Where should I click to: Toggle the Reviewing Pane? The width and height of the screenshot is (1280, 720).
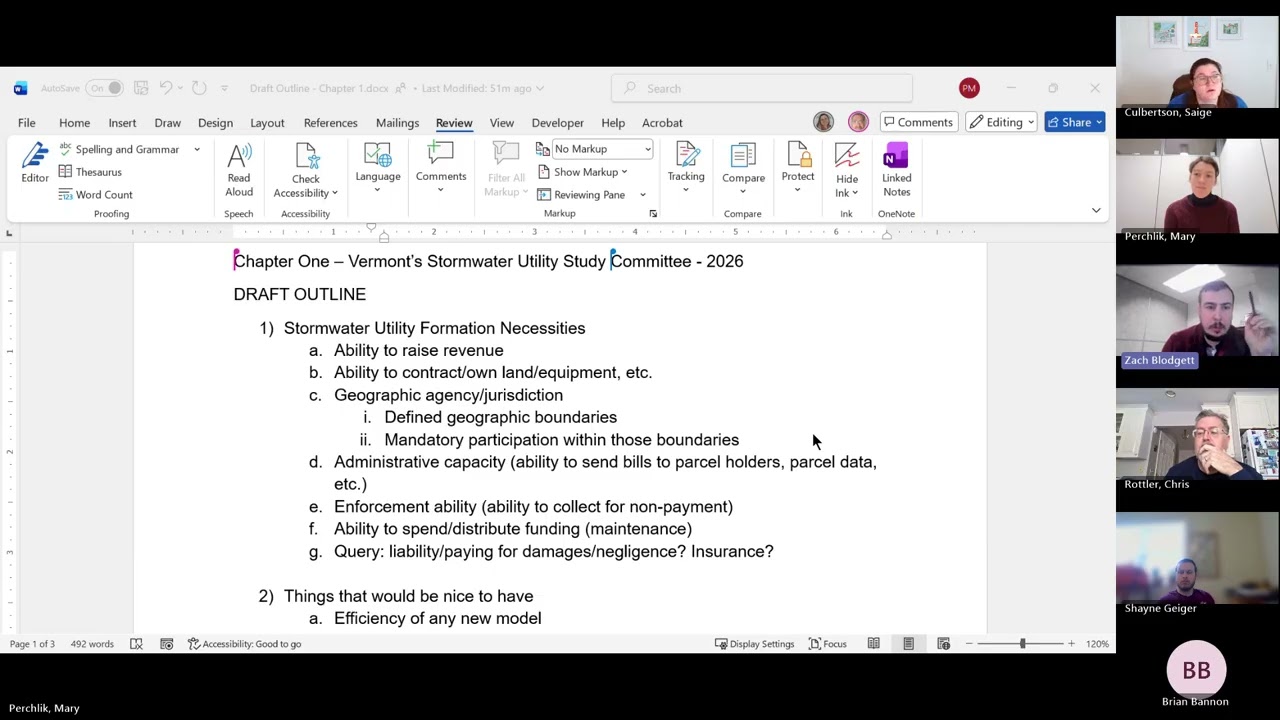click(x=581, y=195)
